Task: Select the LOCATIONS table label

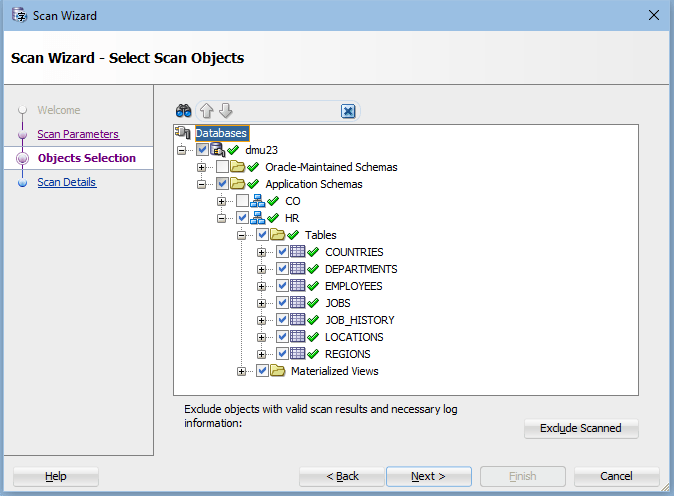Action: pyautogui.click(x=354, y=337)
